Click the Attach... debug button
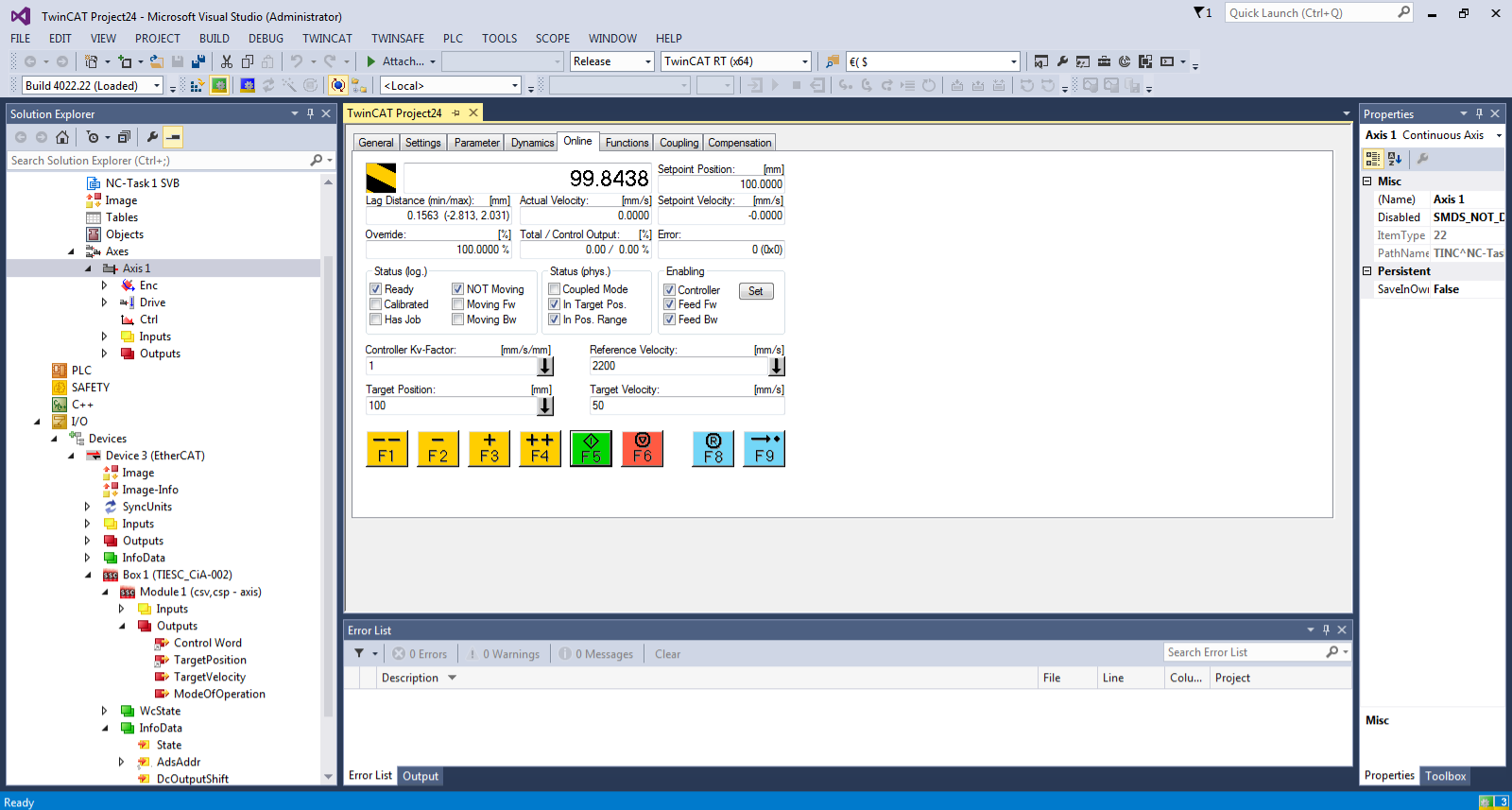1512x810 pixels. (x=400, y=61)
